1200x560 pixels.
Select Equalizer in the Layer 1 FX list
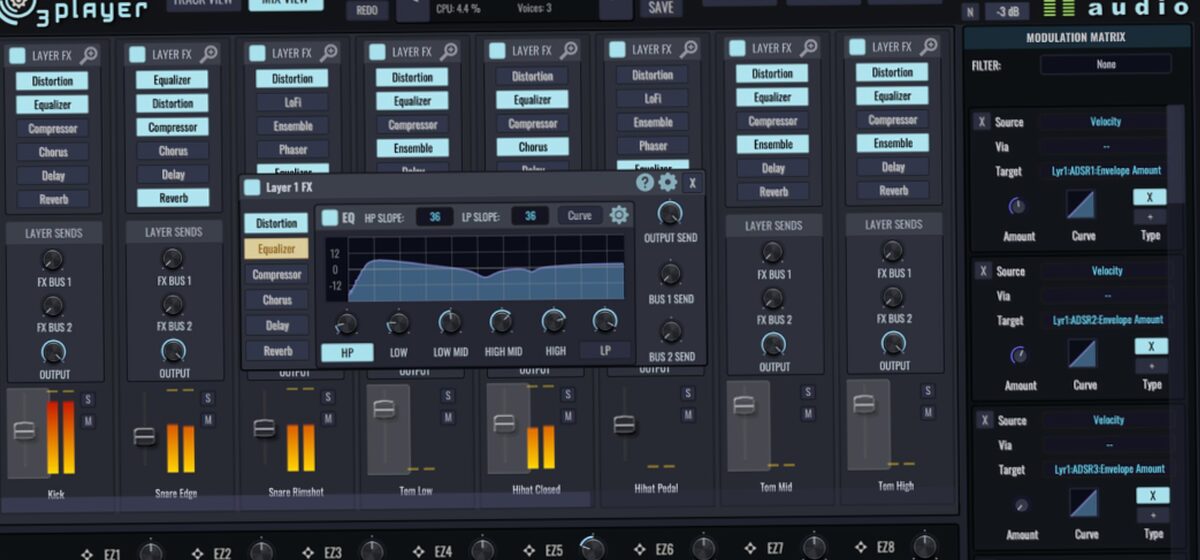click(x=277, y=249)
